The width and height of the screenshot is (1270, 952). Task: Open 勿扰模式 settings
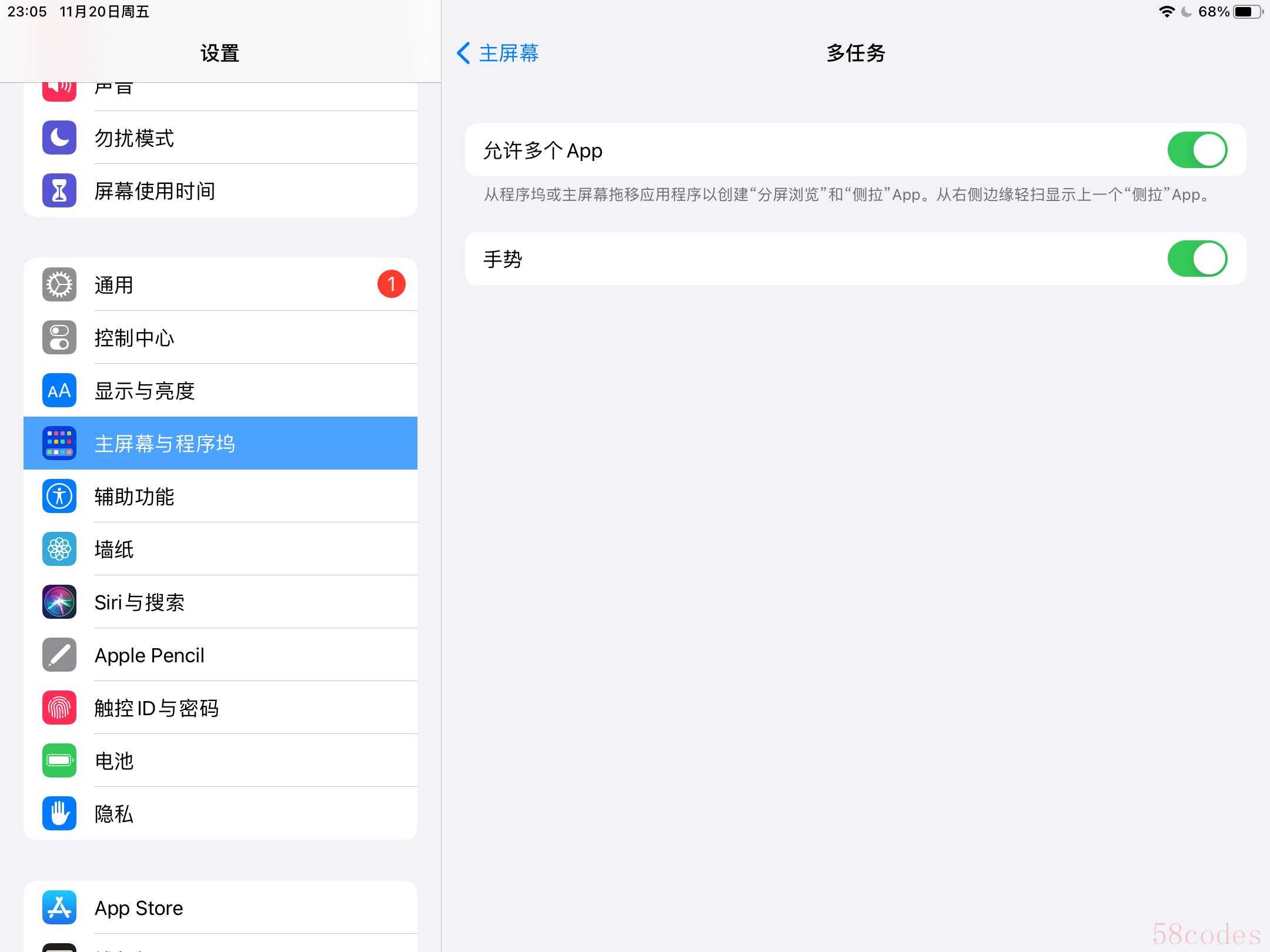(x=220, y=138)
